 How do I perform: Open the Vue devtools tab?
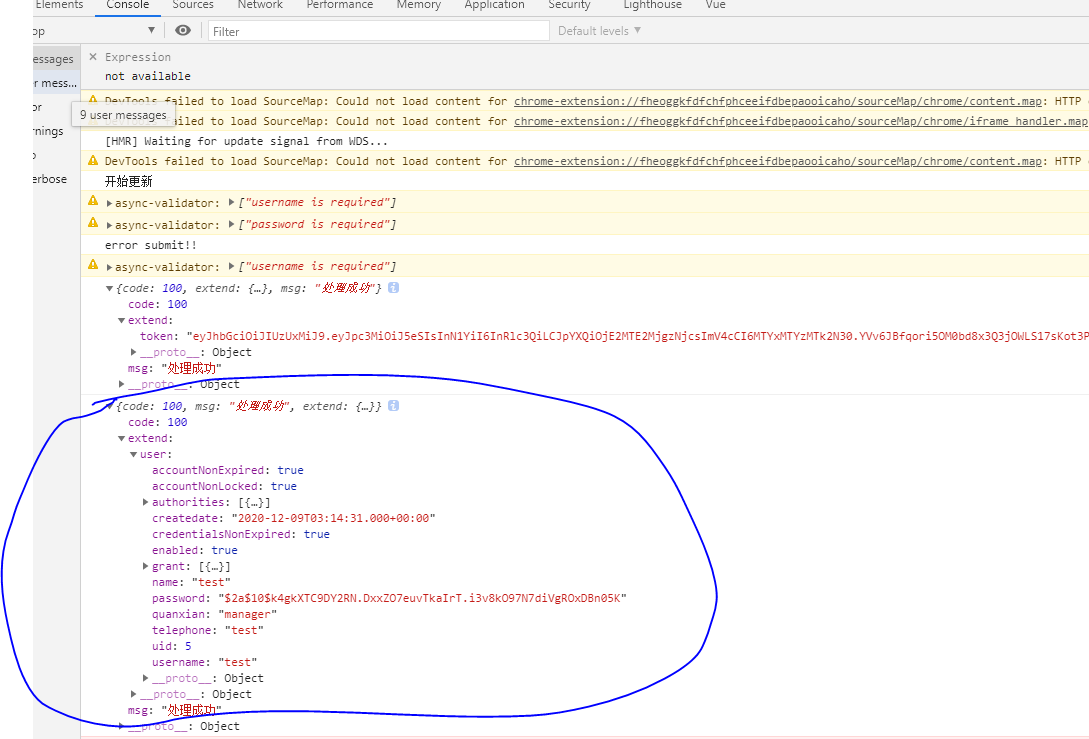tap(715, 5)
